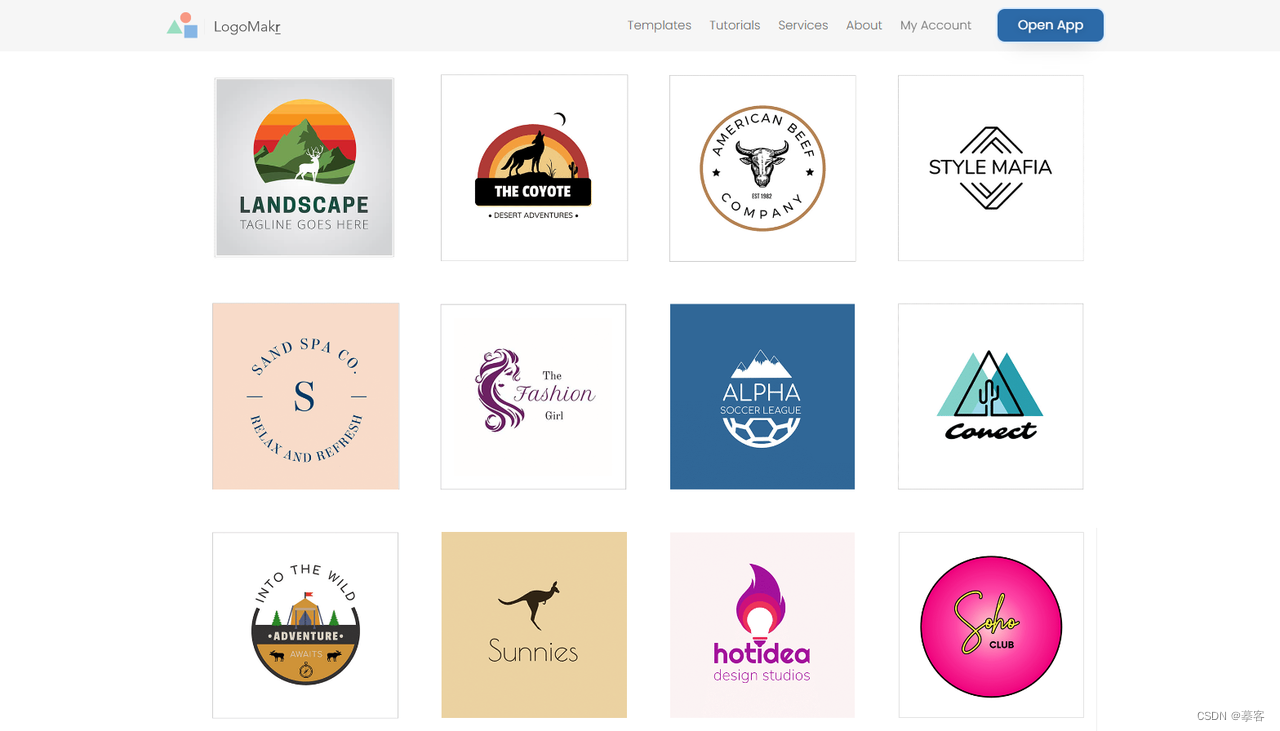Go to the Tutorials page
This screenshot has height=731, width=1280.
tap(735, 25)
